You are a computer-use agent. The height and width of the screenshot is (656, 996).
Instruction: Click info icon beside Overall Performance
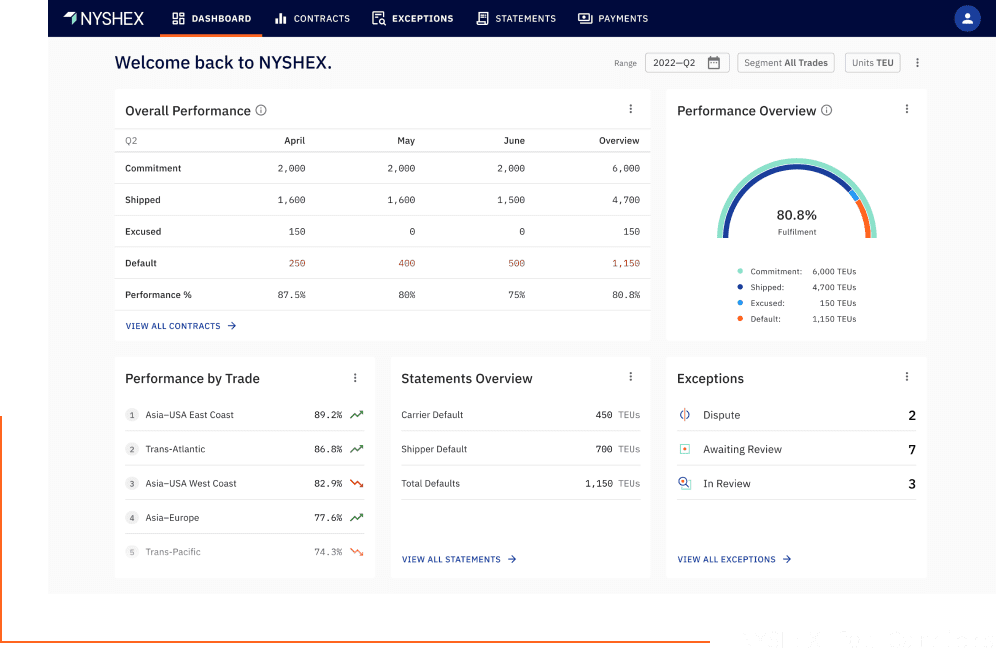click(x=260, y=110)
